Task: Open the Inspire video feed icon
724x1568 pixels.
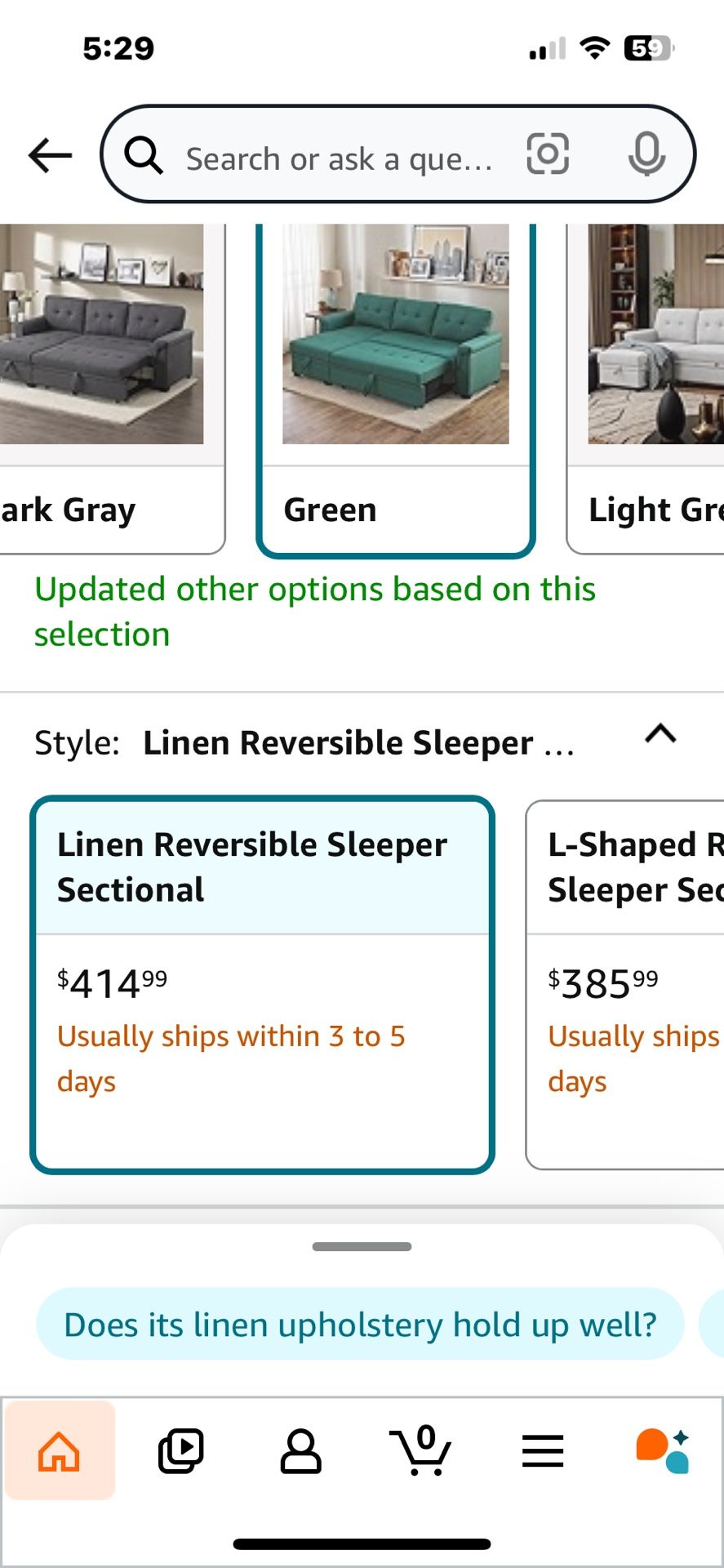Action: [x=180, y=1451]
